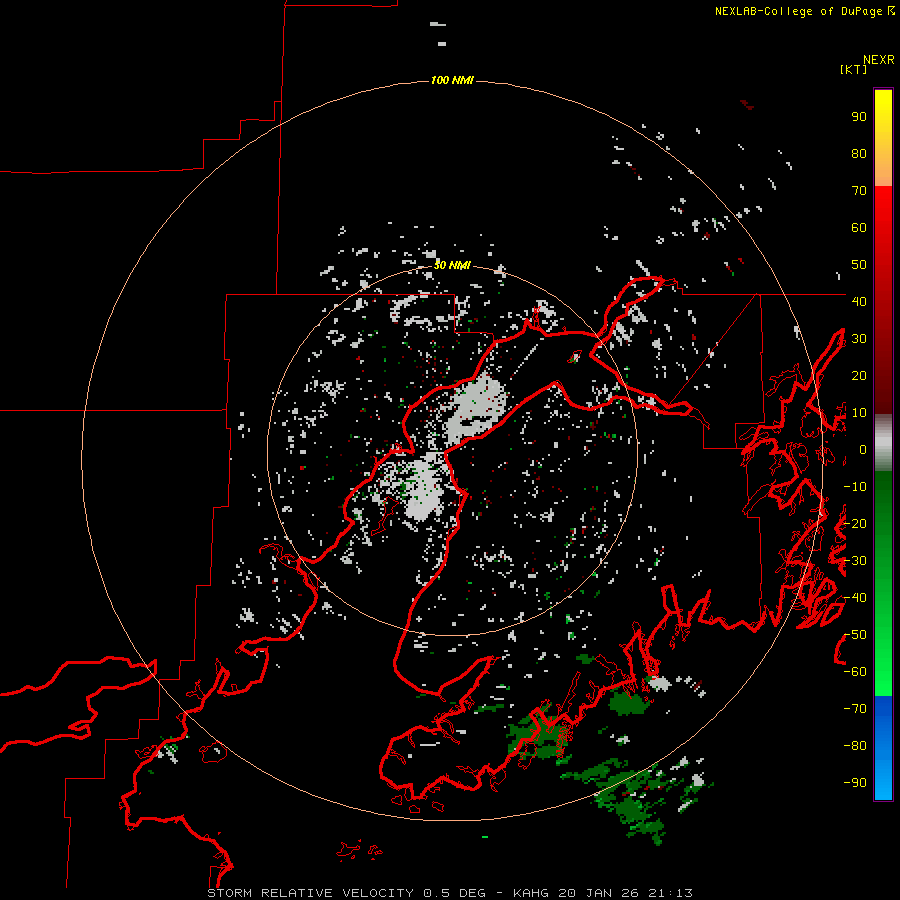Click the [KT] units label
This screenshot has height=900, width=900.
pyautogui.click(x=854, y=69)
